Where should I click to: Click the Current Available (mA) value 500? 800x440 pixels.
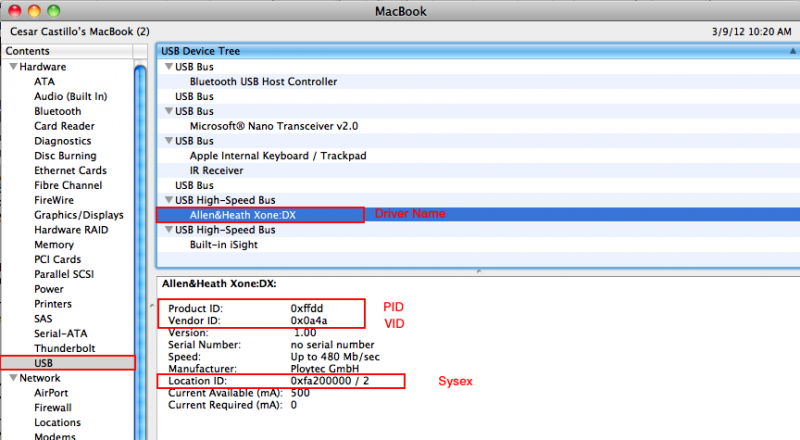[x=300, y=393]
